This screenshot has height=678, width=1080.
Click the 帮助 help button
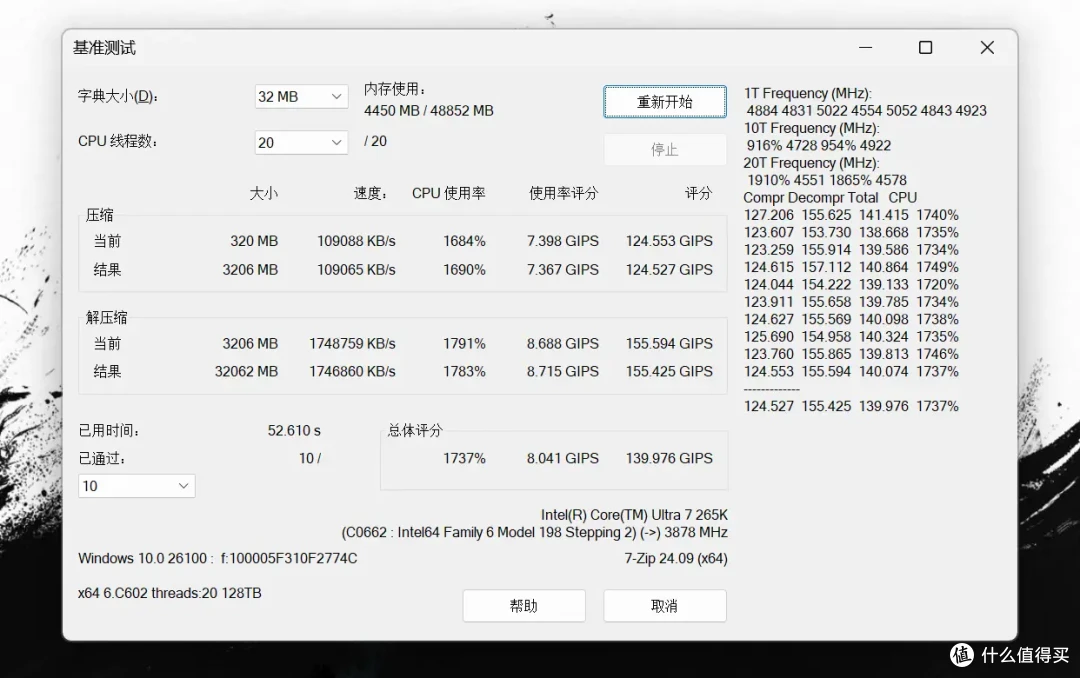point(523,606)
